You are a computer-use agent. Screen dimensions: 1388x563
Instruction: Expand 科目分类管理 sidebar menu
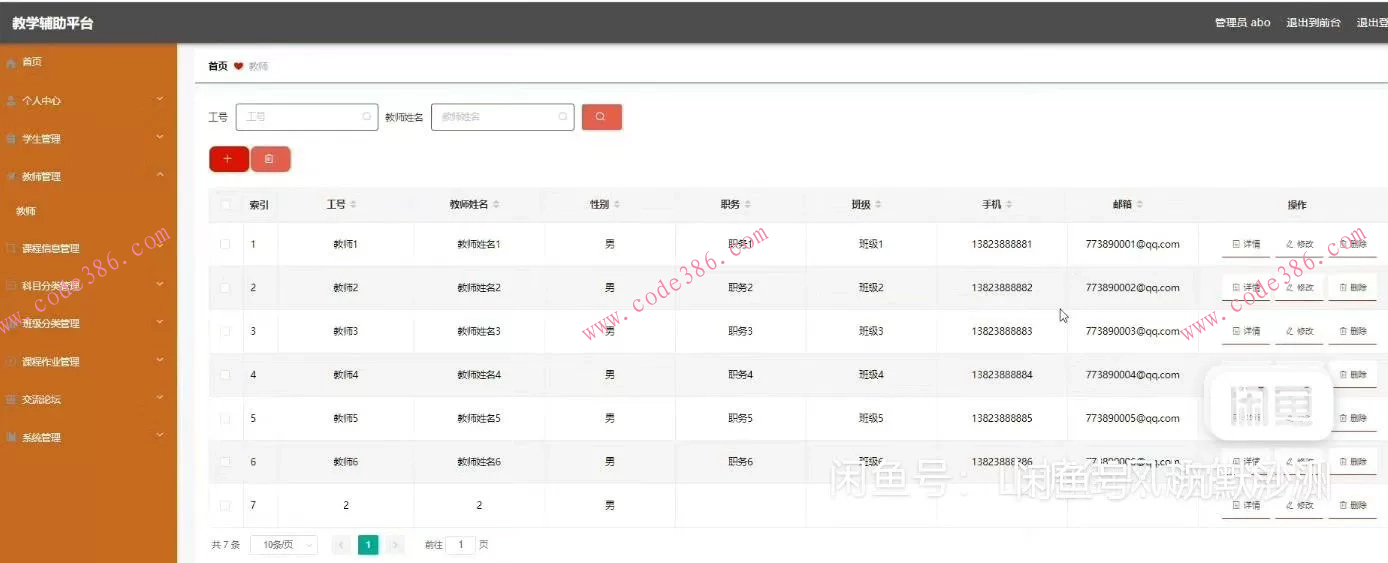(88, 286)
